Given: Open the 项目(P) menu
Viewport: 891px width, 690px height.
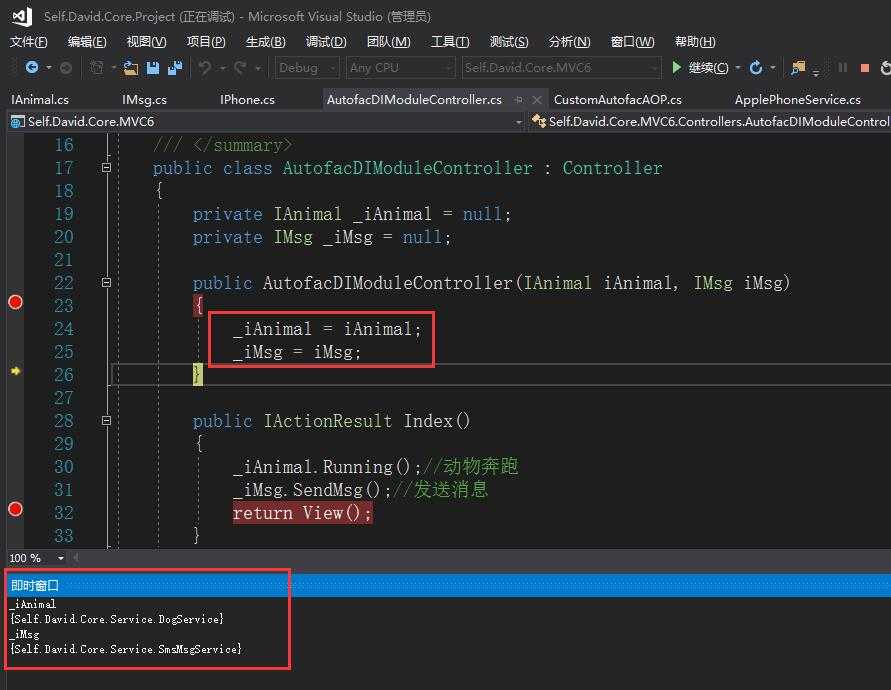Looking at the screenshot, I should point(206,41).
